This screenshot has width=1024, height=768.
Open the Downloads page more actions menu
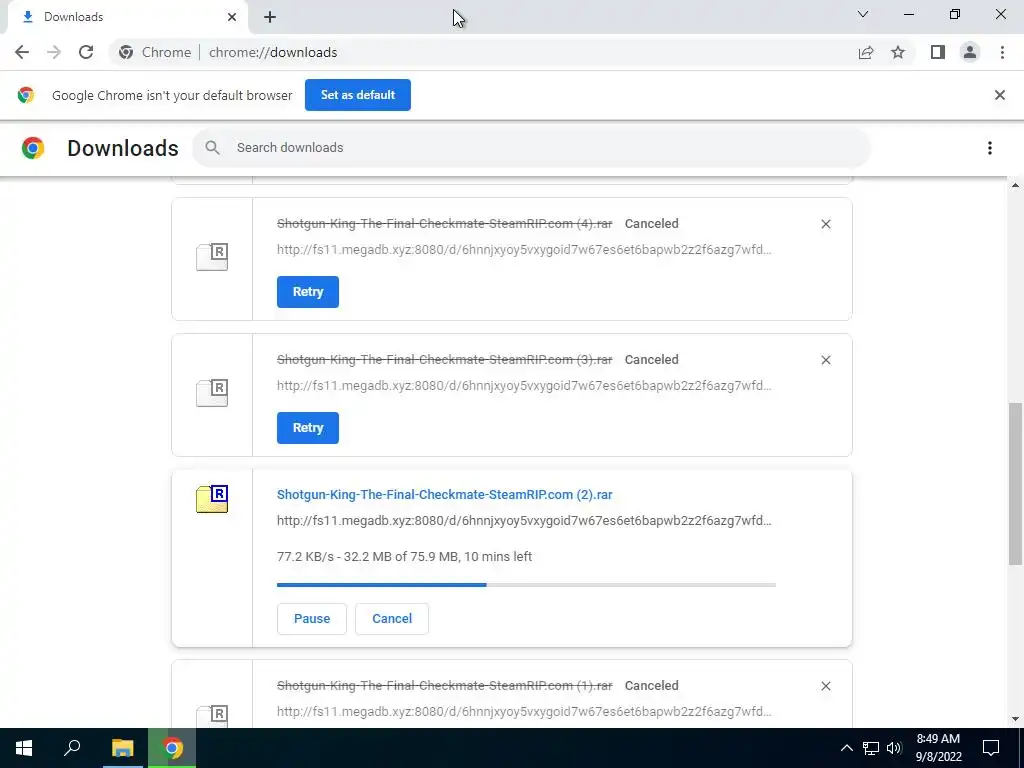(990, 148)
